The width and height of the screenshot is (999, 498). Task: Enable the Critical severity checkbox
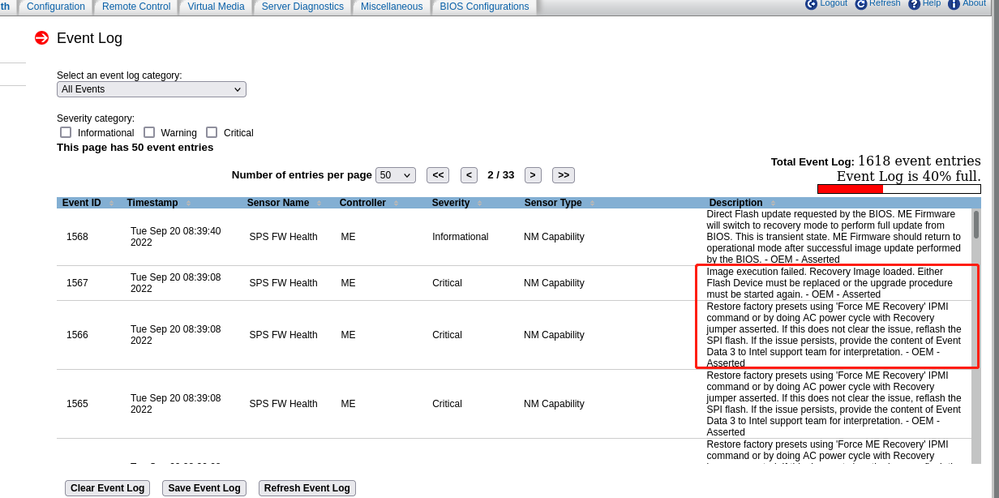[212, 132]
